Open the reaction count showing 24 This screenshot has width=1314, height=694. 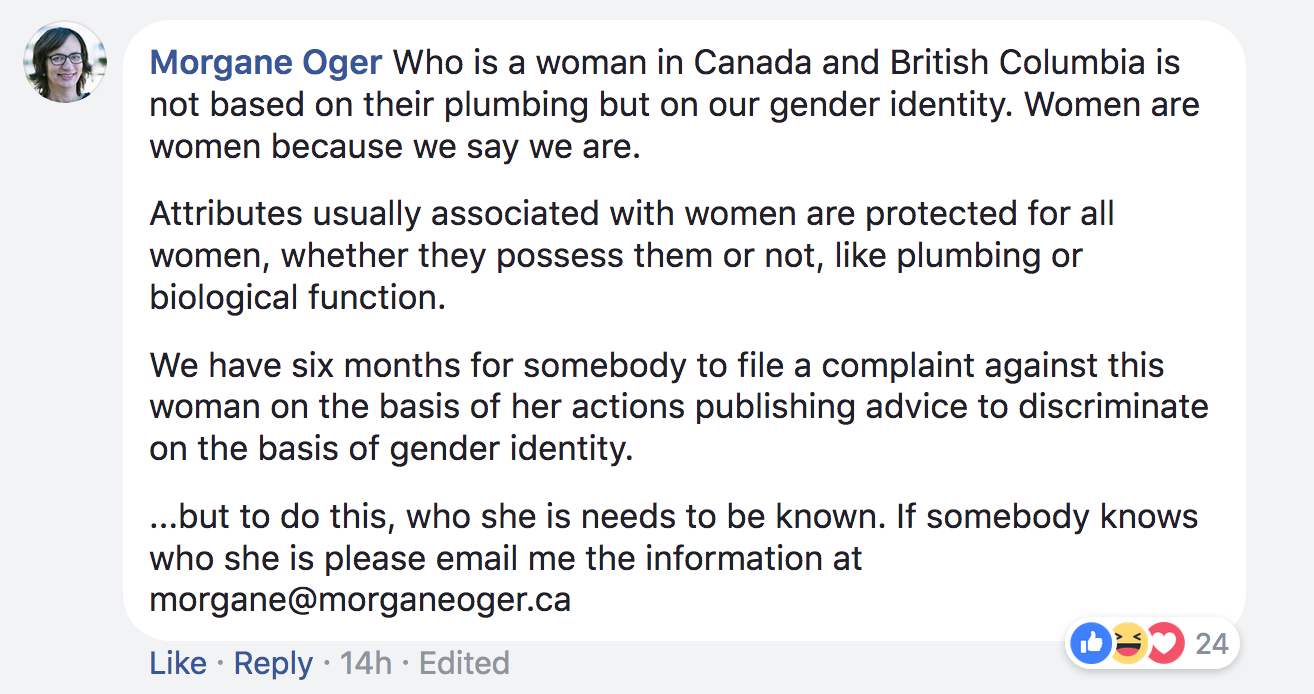[1212, 643]
